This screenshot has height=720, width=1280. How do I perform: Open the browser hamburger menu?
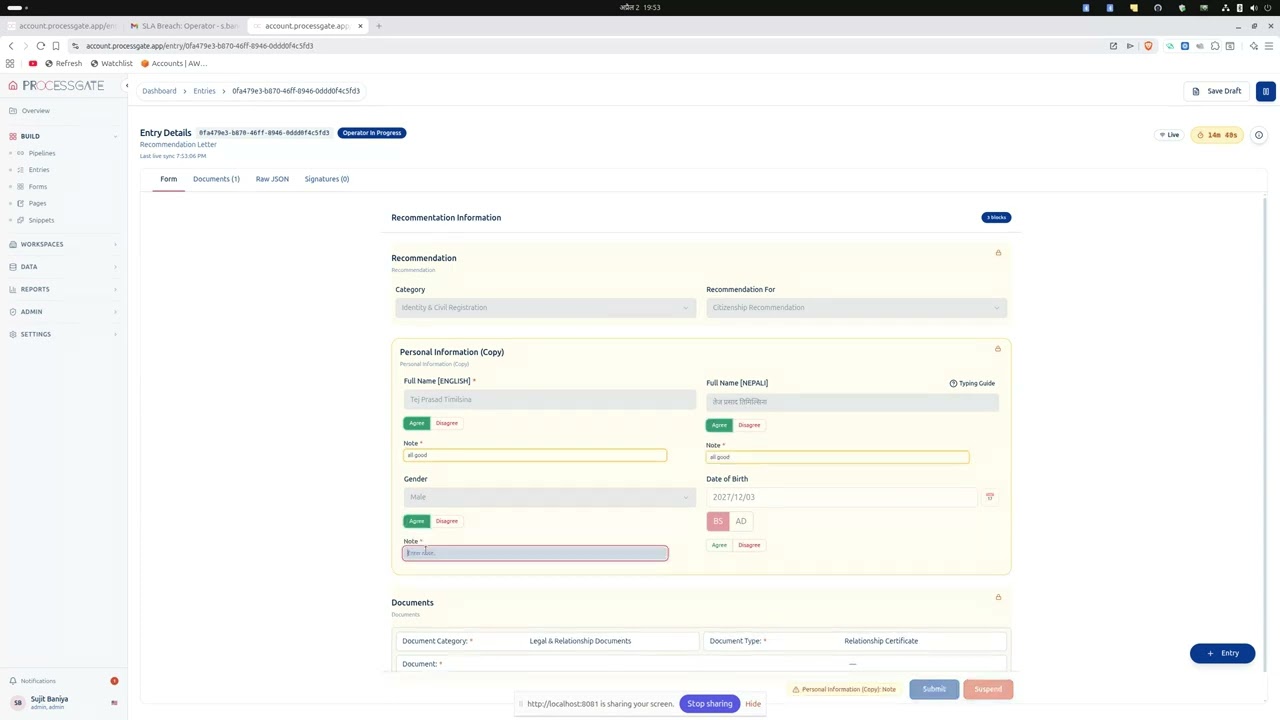pyautogui.click(x=1270, y=46)
